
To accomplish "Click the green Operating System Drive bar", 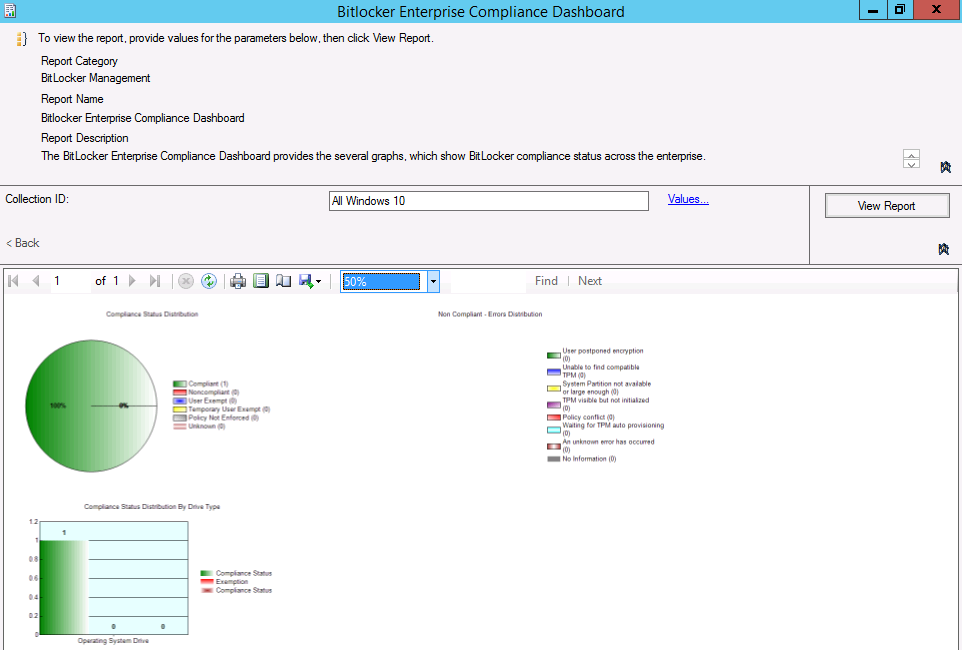I will (x=64, y=587).
